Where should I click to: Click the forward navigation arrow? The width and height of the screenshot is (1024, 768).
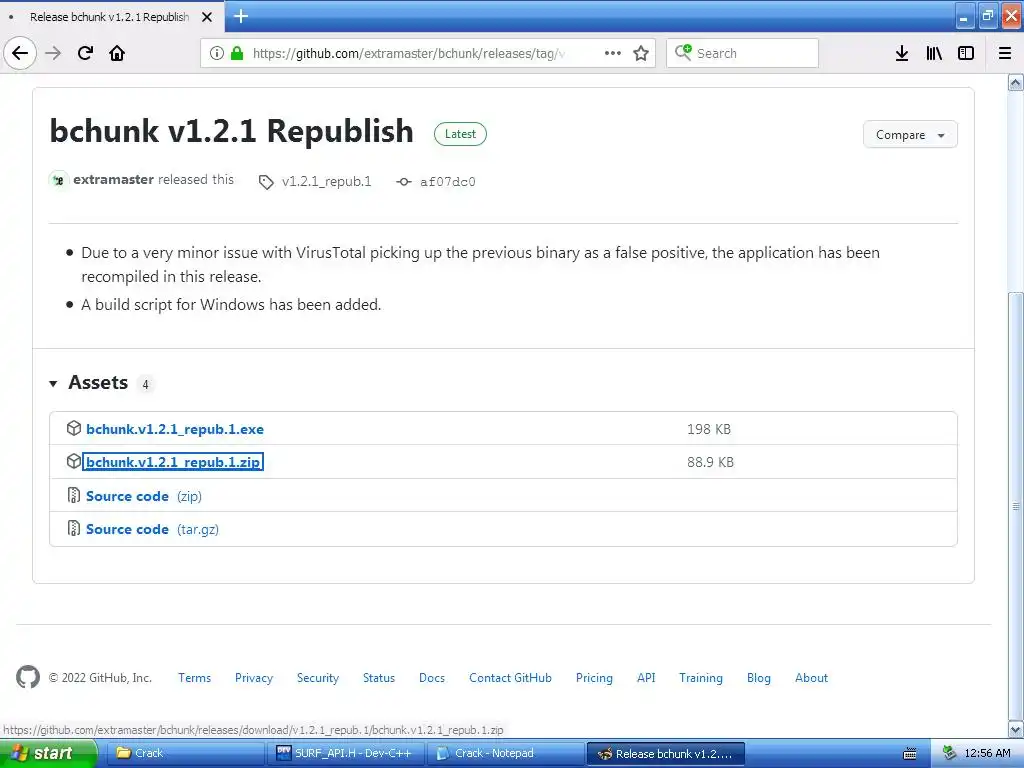(53, 53)
